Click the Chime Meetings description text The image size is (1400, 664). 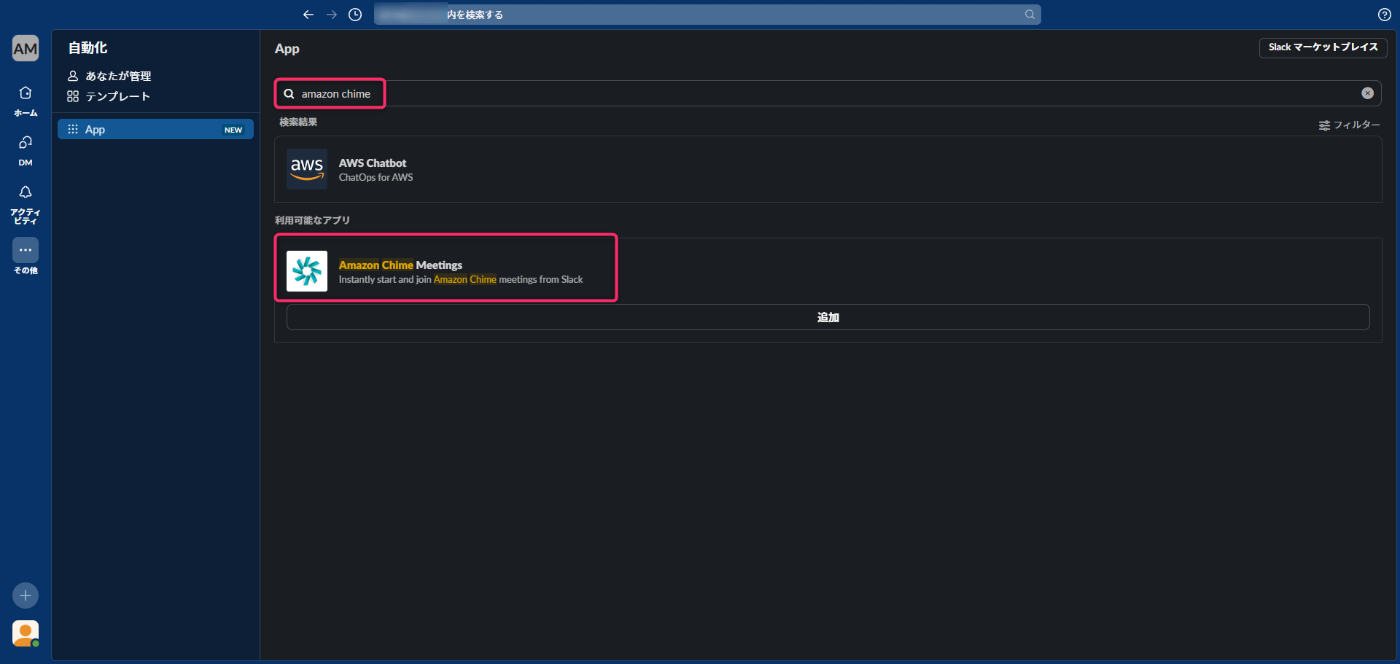(x=461, y=279)
